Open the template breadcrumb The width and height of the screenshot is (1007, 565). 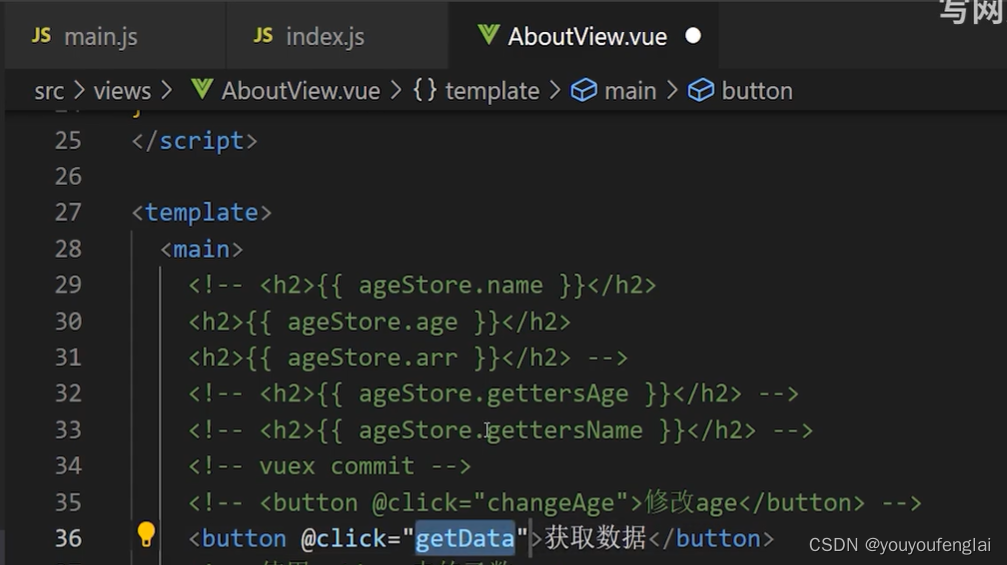pyautogui.click(x=492, y=91)
